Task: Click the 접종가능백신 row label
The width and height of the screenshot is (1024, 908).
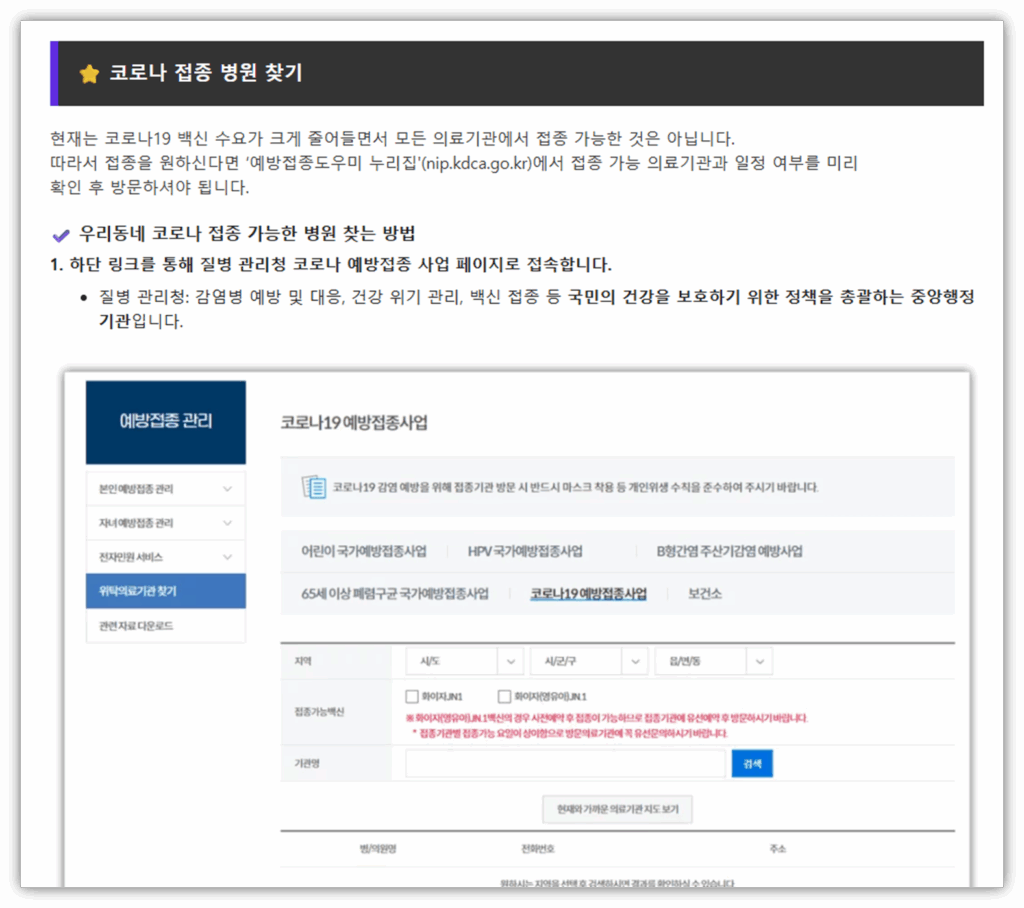Action: tap(319, 712)
